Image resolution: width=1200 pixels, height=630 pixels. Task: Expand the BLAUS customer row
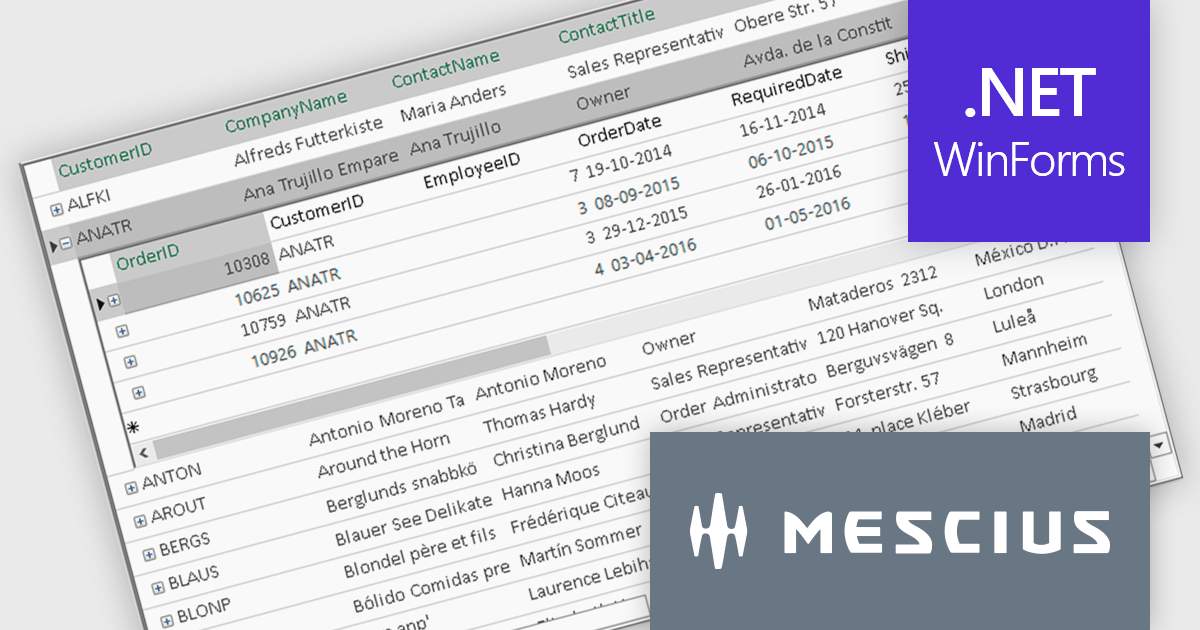157,586
